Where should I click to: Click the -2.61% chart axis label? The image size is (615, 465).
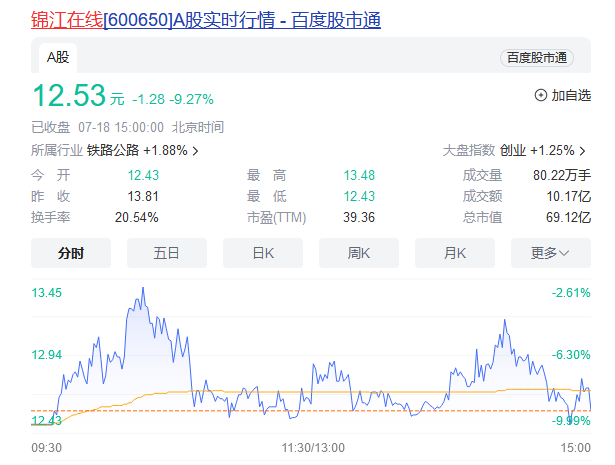[x=571, y=293]
